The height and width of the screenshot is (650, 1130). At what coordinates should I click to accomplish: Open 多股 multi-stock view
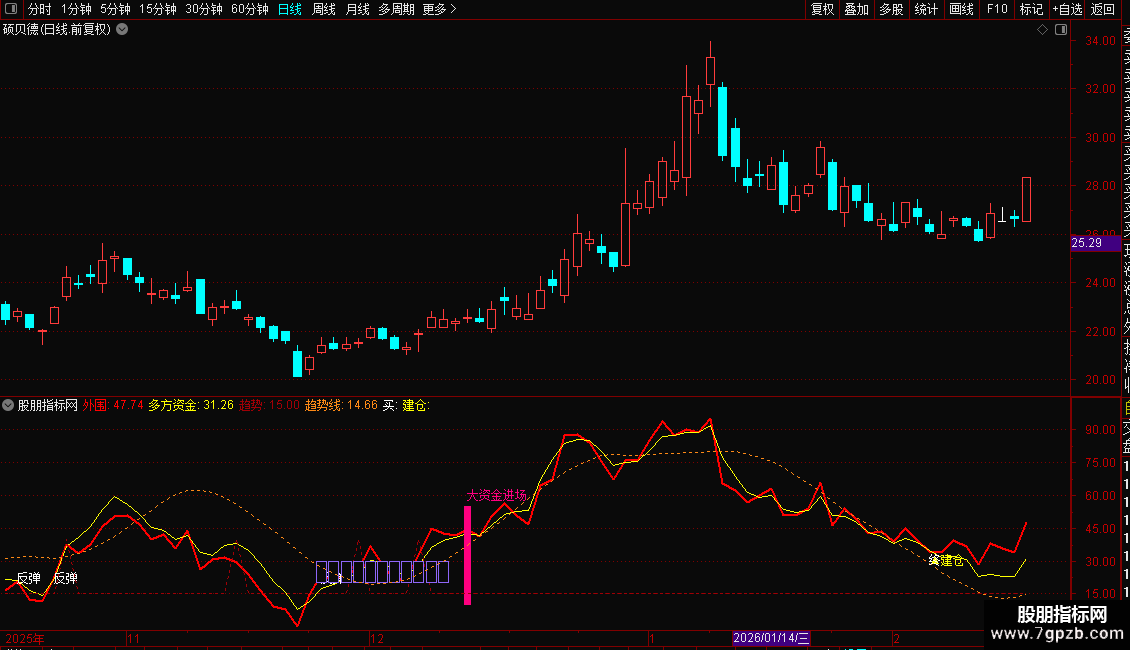coord(891,9)
